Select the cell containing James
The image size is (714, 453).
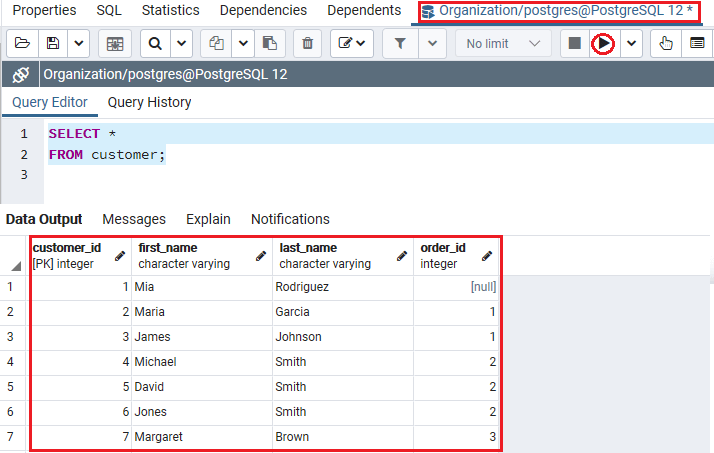(202, 337)
